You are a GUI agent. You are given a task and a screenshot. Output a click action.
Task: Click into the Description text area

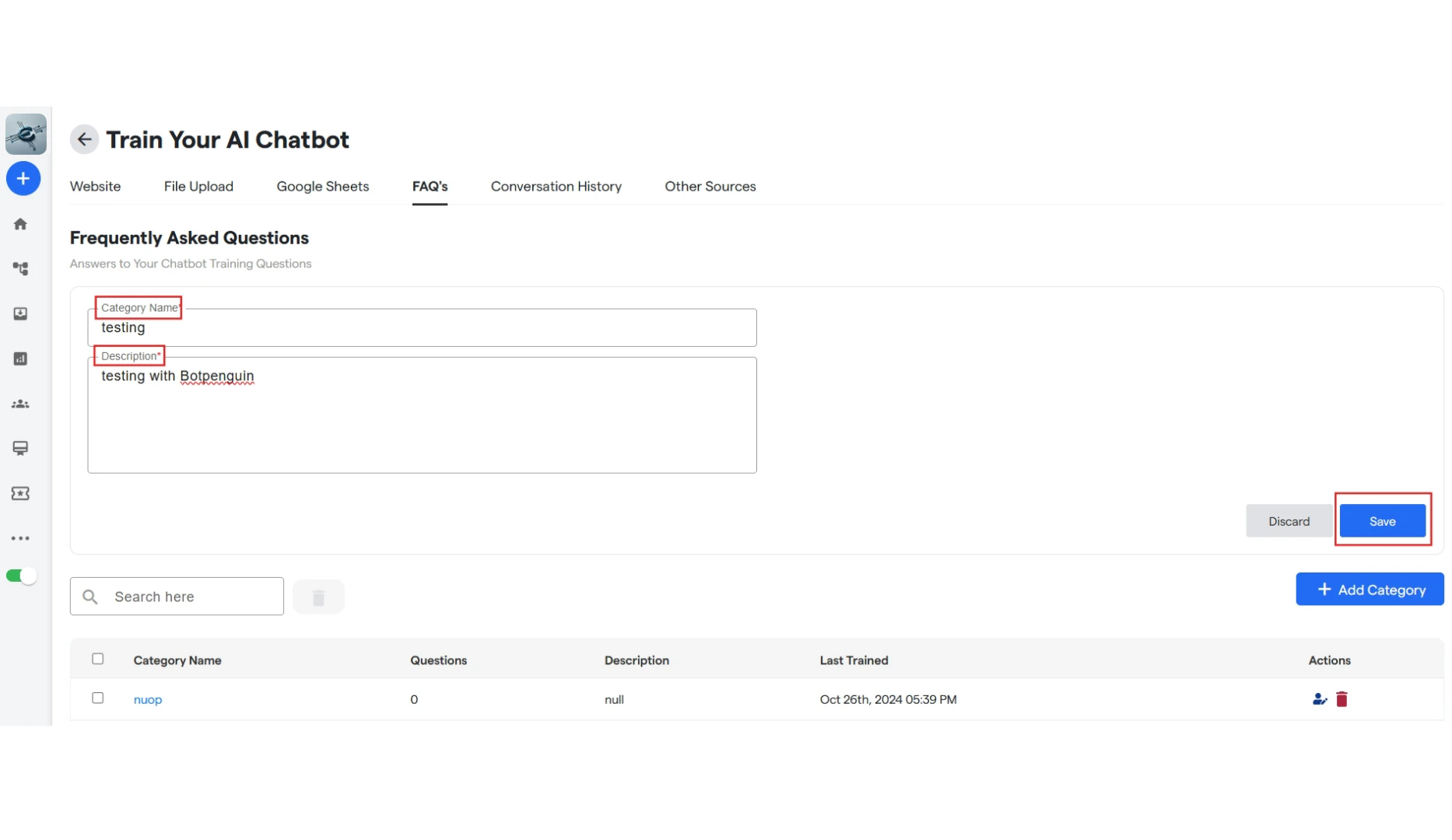(422, 415)
